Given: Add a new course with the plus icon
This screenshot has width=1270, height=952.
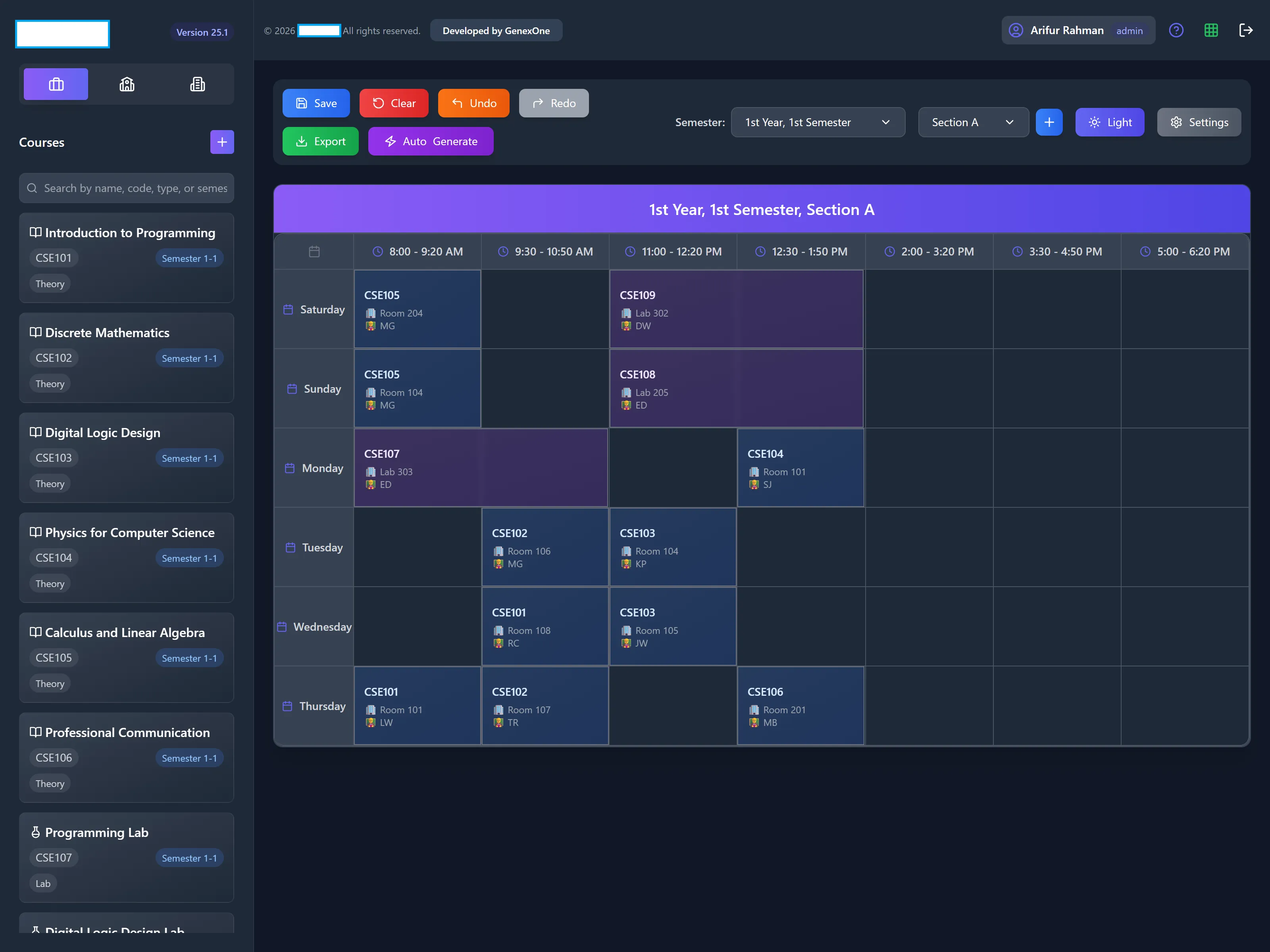Looking at the screenshot, I should coord(221,142).
